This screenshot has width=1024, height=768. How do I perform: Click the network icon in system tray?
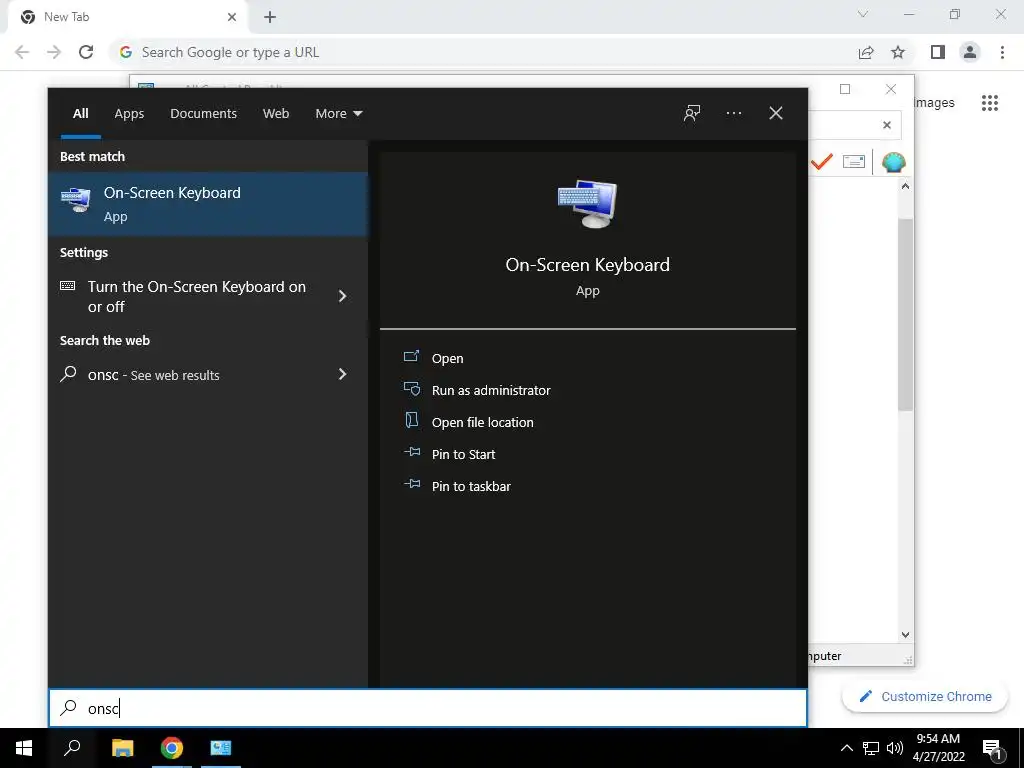coord(871,748)
